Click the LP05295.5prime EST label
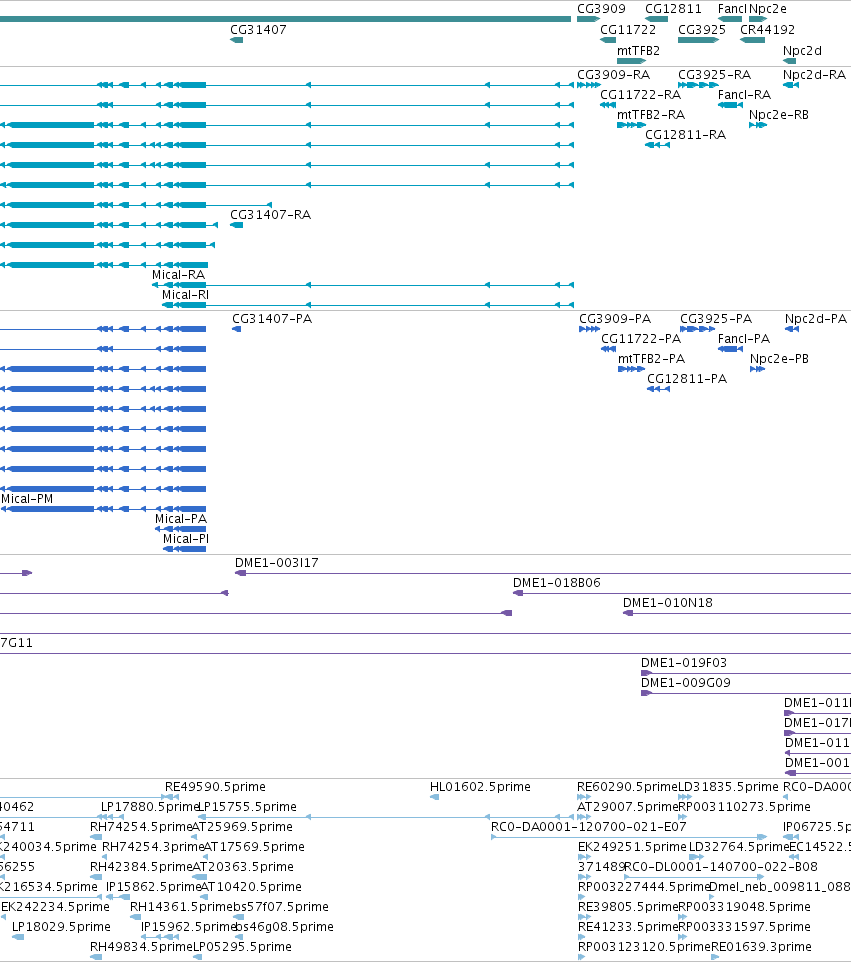The image size is (851, 962). tap(242, 947)
